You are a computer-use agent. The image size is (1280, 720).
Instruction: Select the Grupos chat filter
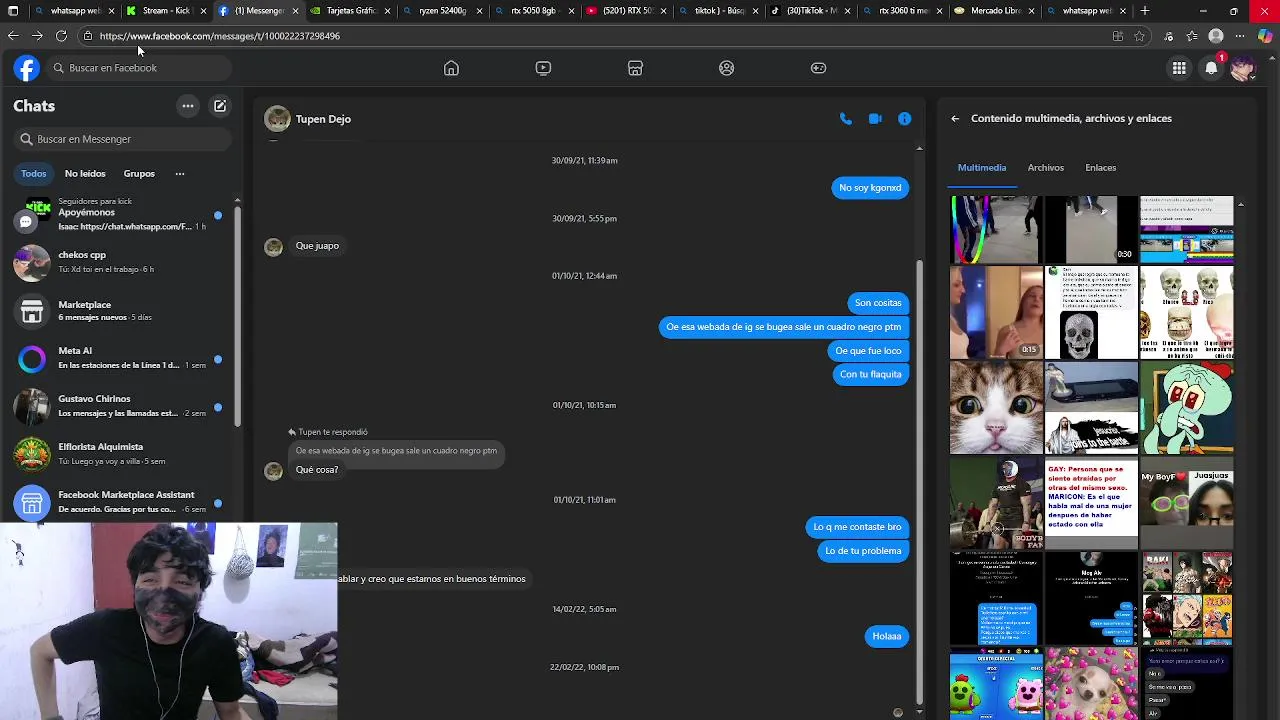[139, 174]
